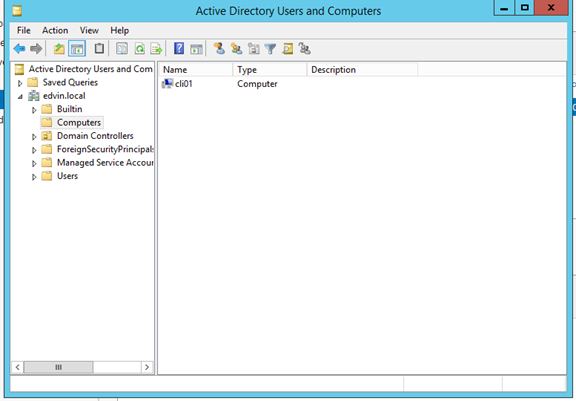Go up one level with folder icon
Screen dimensions: 576x401
point(59,48)
